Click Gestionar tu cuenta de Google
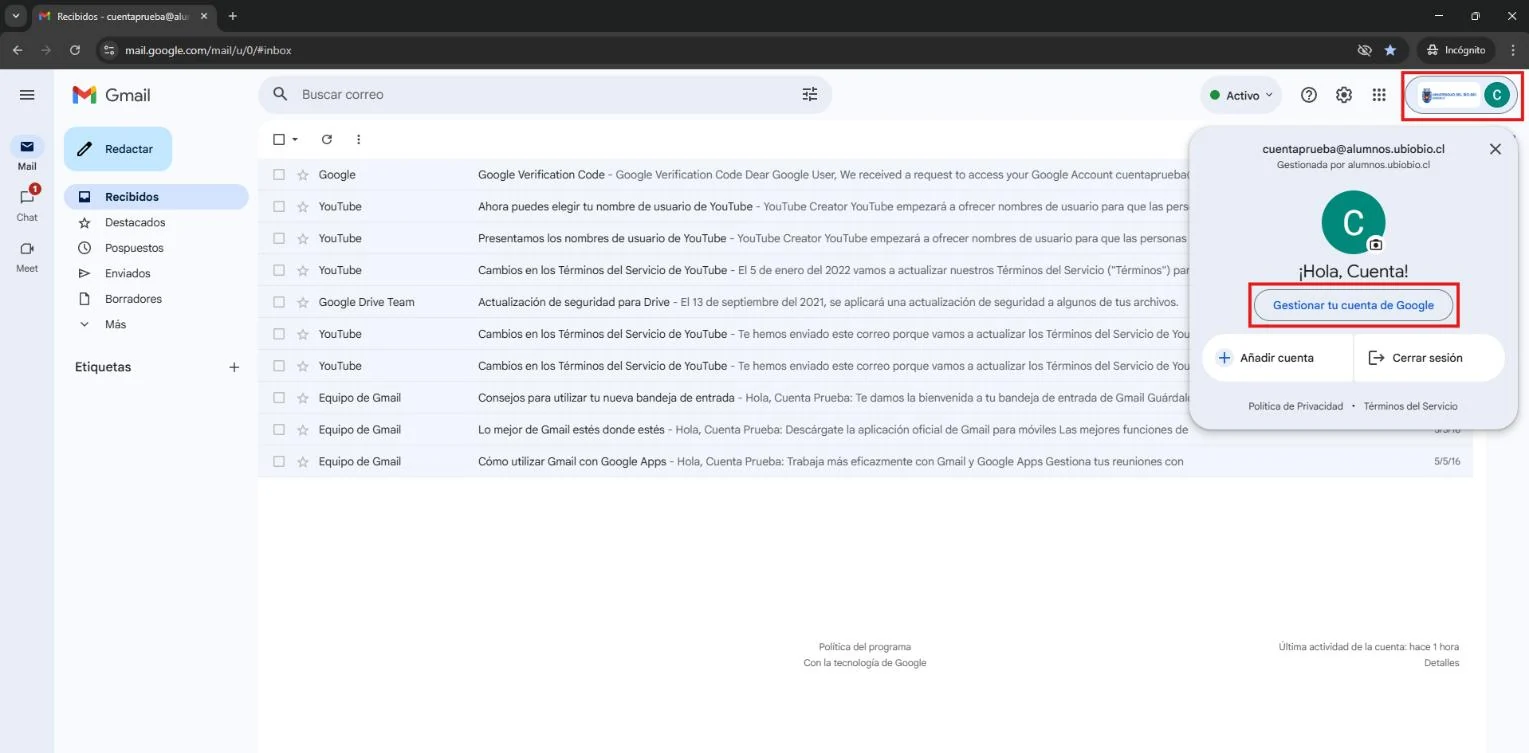The height and width of the screenshot is (753, 1529). (x=1353, y=305)
